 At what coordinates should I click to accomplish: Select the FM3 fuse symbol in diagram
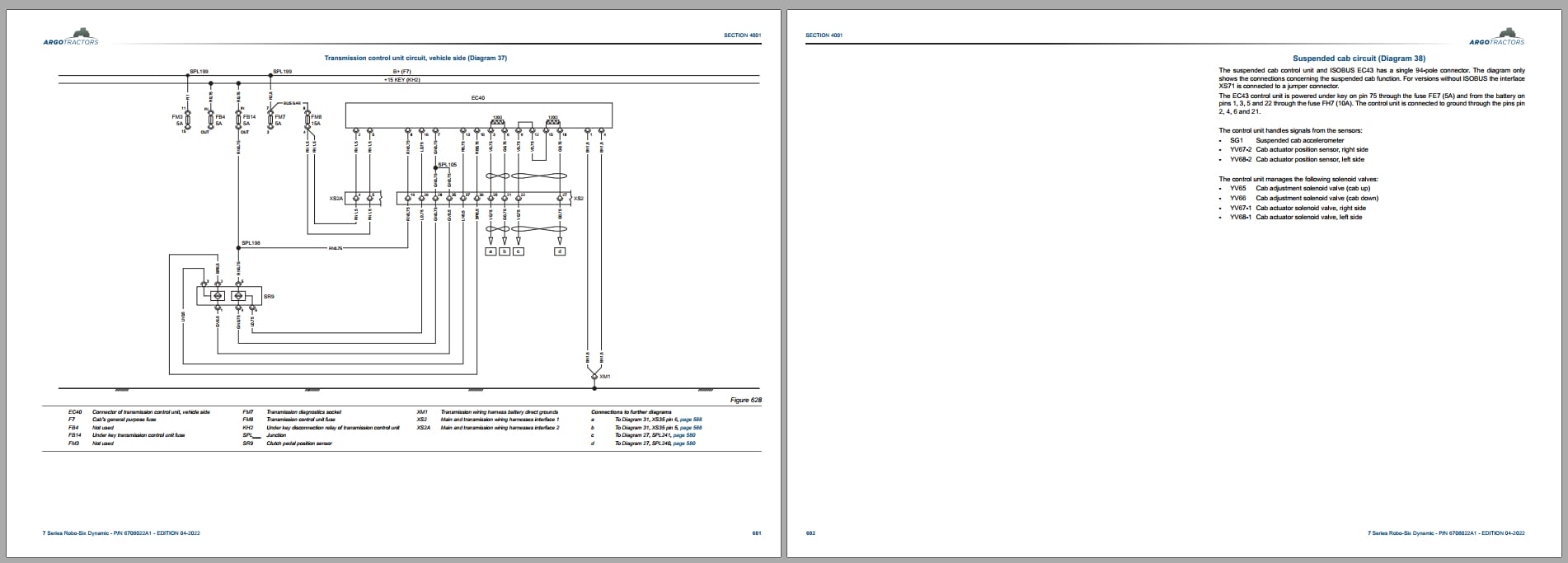pos(188,120)
